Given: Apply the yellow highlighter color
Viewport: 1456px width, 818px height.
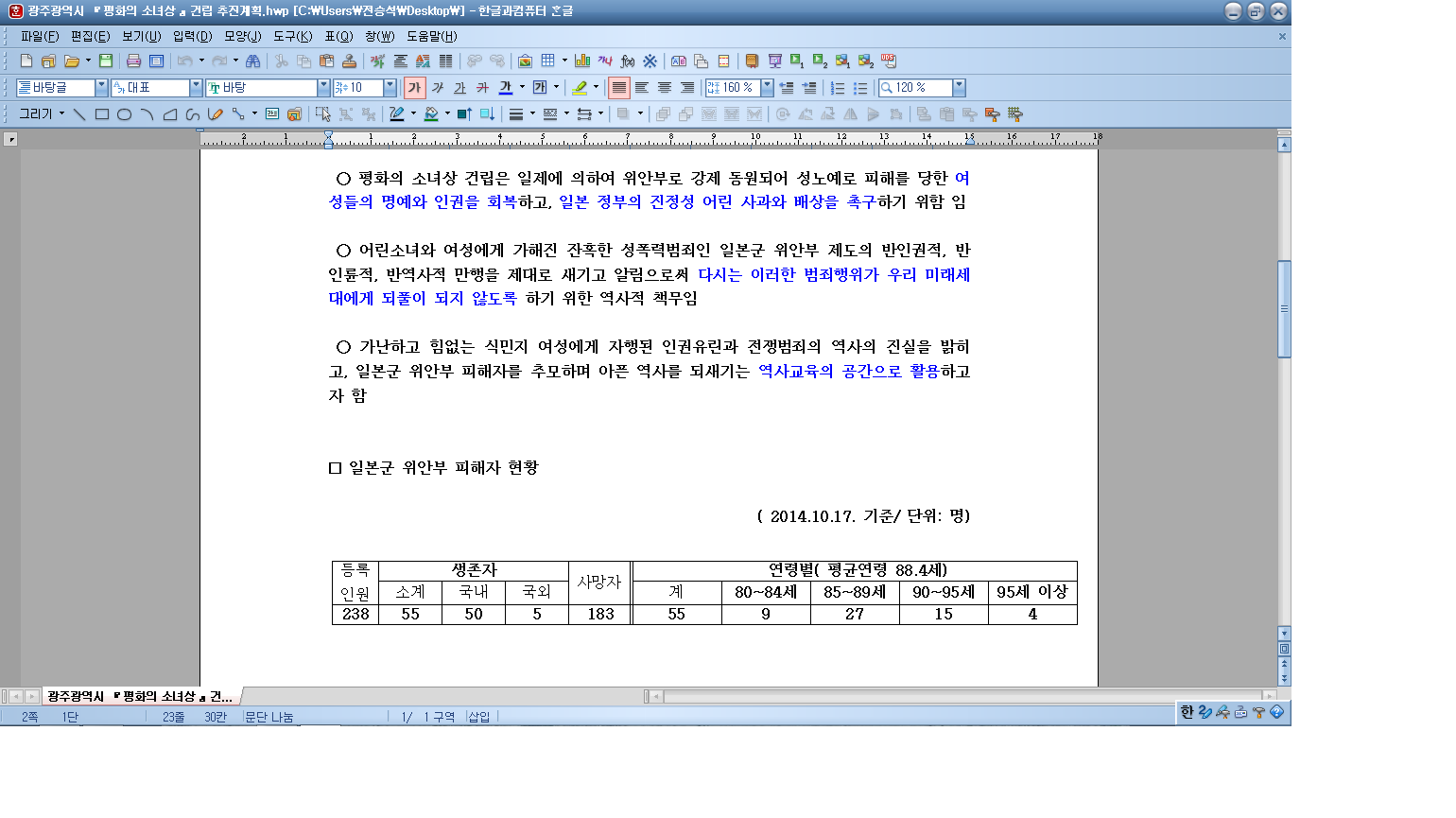Looking at the screenshot, I should (x=580, y=88).
